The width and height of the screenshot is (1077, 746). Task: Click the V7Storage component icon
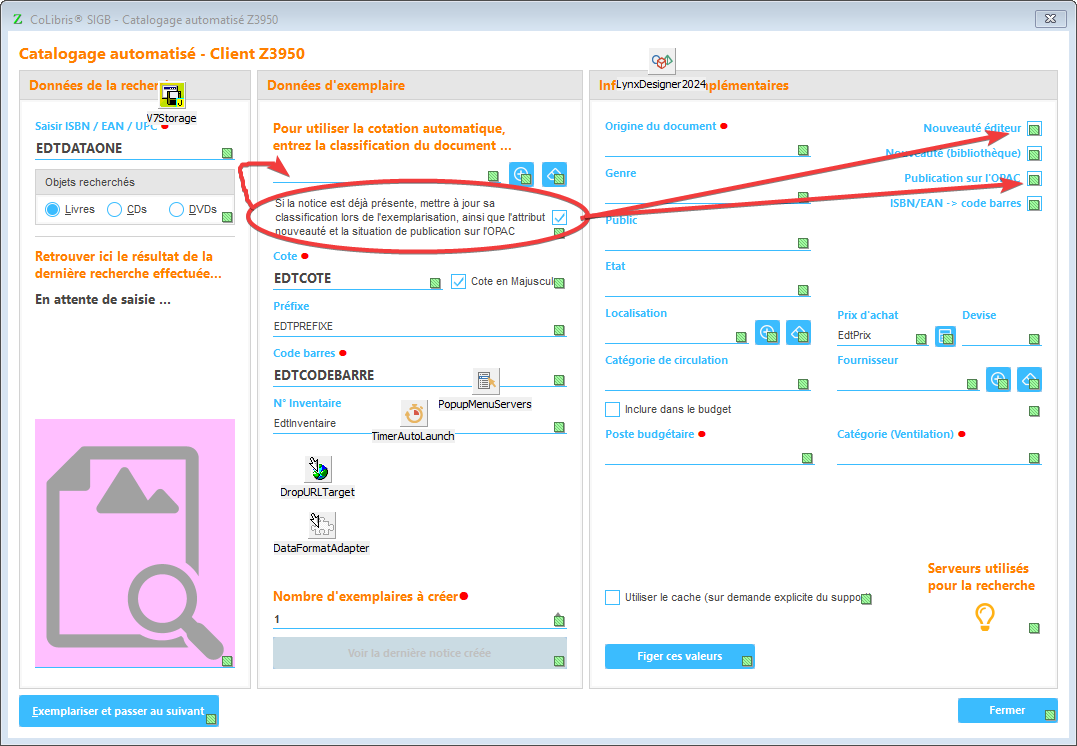pos(172,97)
